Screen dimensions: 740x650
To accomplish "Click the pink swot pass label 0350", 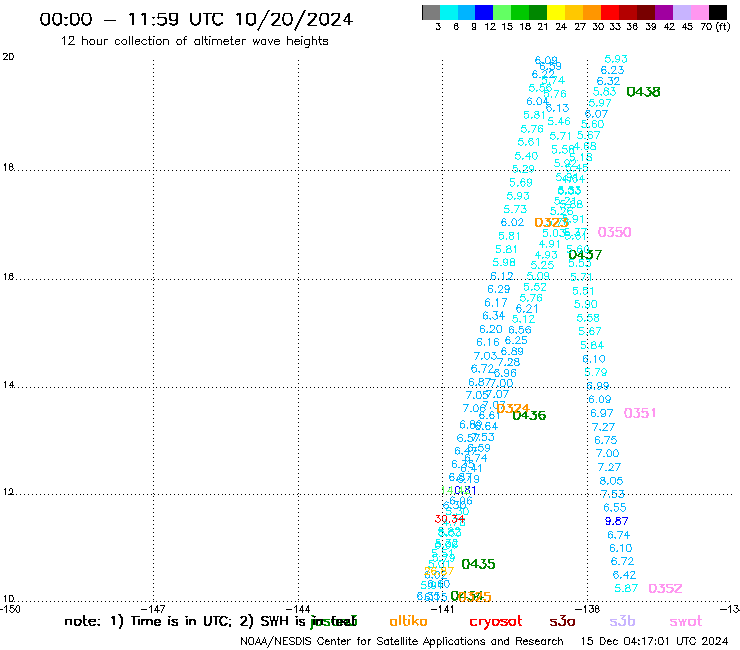I will click(x=614, y=232).
